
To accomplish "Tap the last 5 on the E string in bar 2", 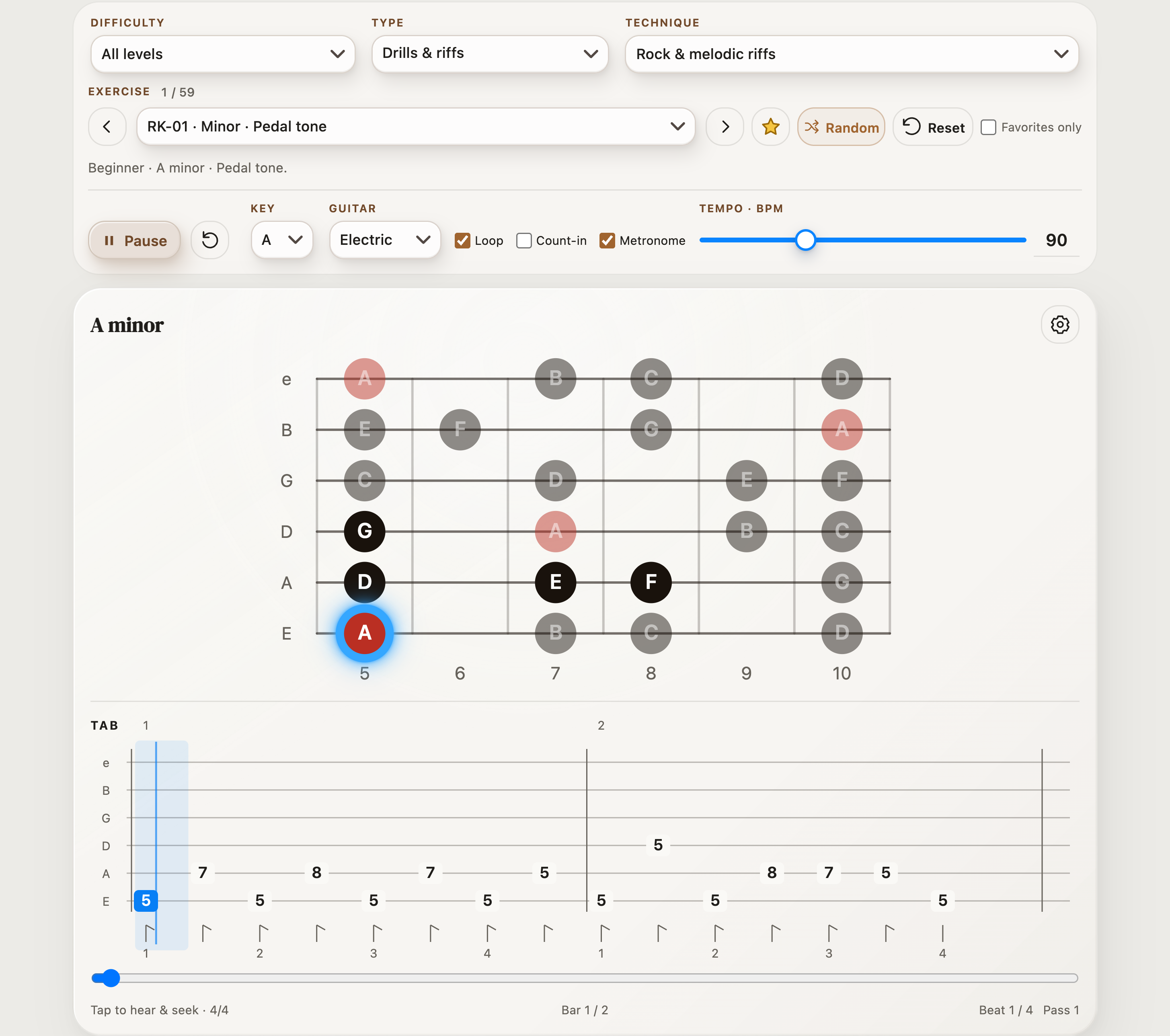I will coord(943,901).
